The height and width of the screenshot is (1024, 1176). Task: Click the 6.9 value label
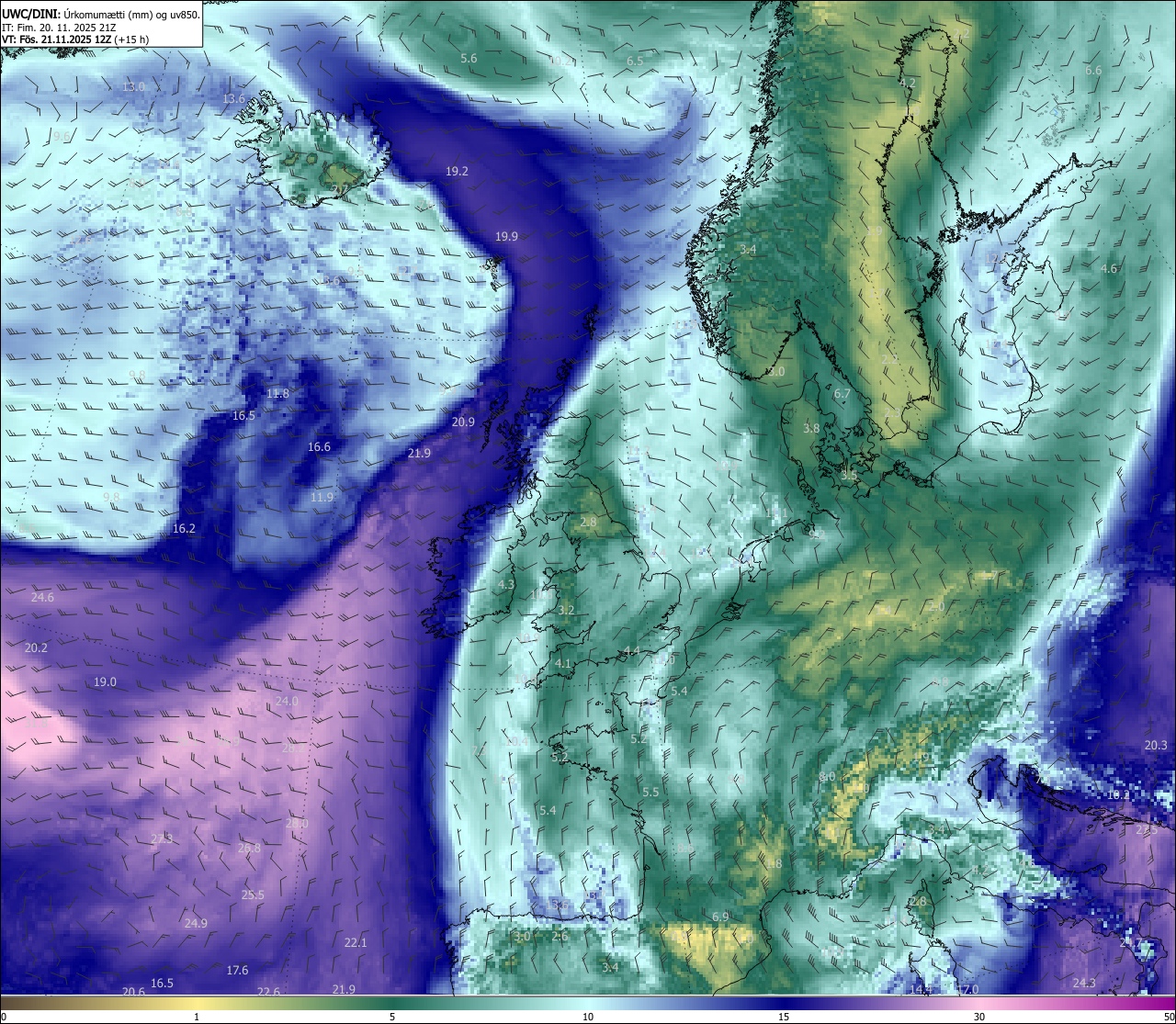tap(720, 917)
